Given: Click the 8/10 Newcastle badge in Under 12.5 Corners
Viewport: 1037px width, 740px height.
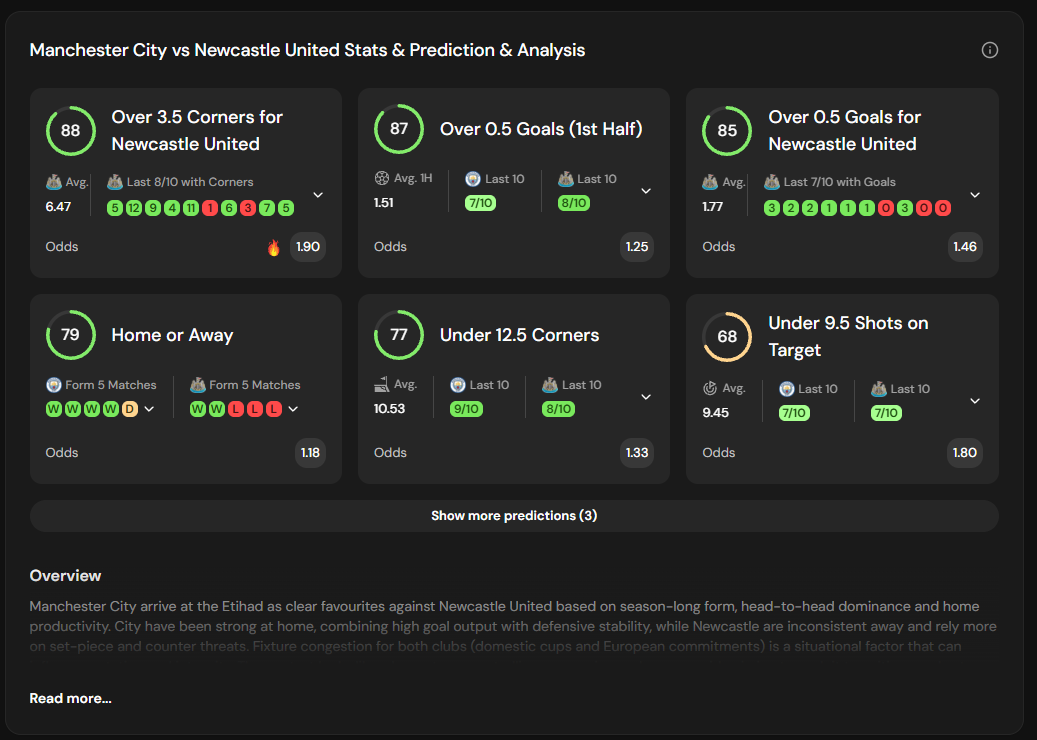Looking at the screenshot, I should (558, 409).
